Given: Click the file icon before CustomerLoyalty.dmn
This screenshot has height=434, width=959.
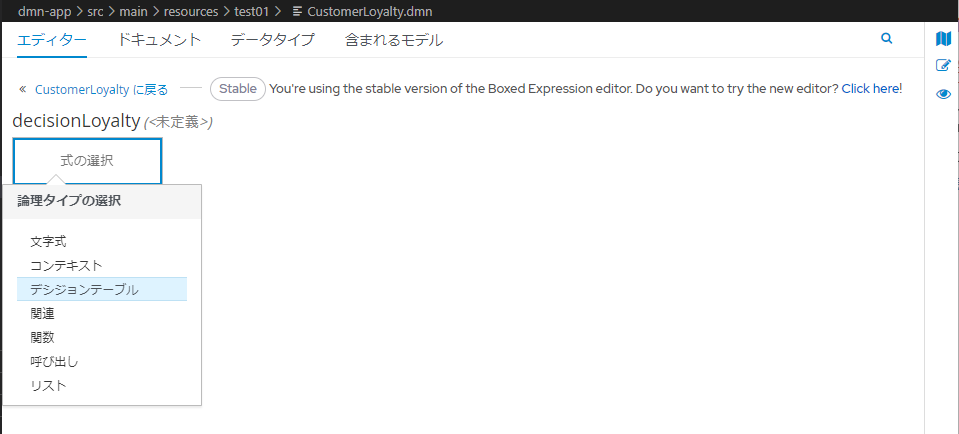Looking at the screenshot, I should coord(297,11).
